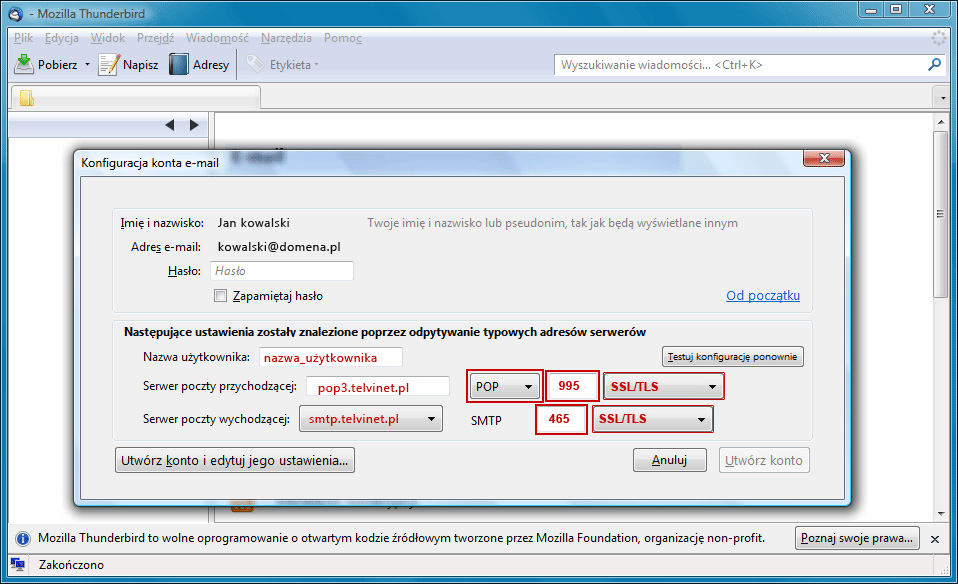
Task: Click the Etykieta tag icon
Action: pyautogui.click(x=255, y=64)
